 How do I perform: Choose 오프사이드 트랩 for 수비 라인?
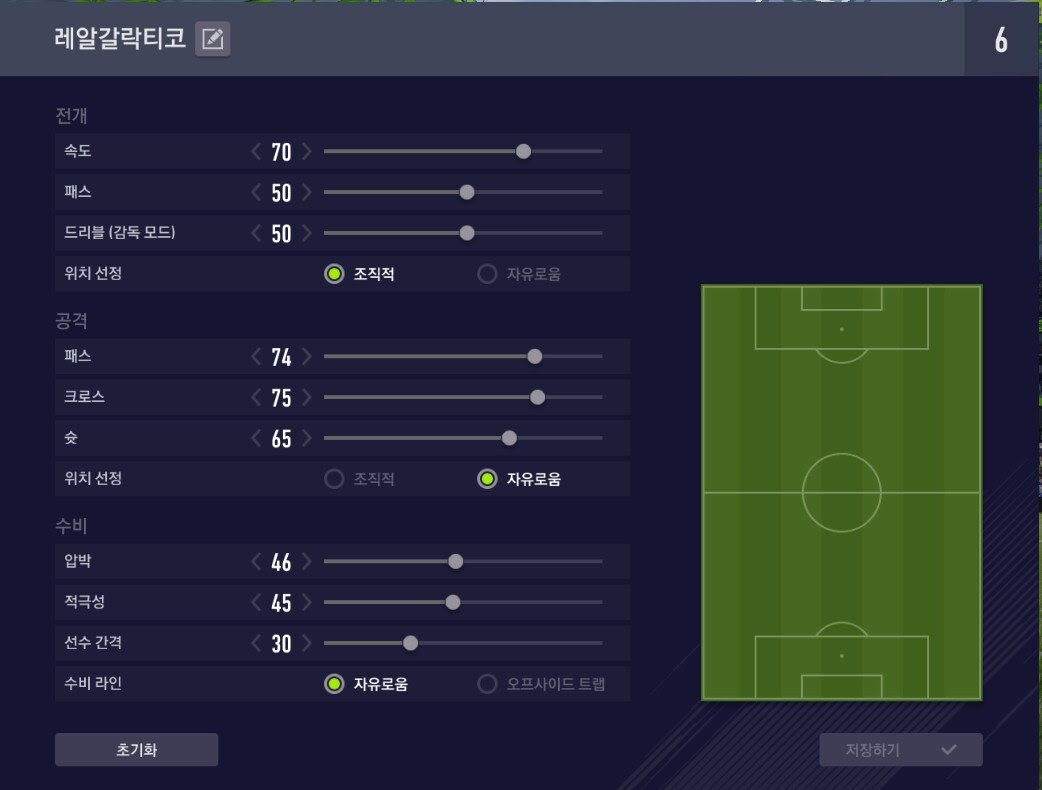point(487,684)
